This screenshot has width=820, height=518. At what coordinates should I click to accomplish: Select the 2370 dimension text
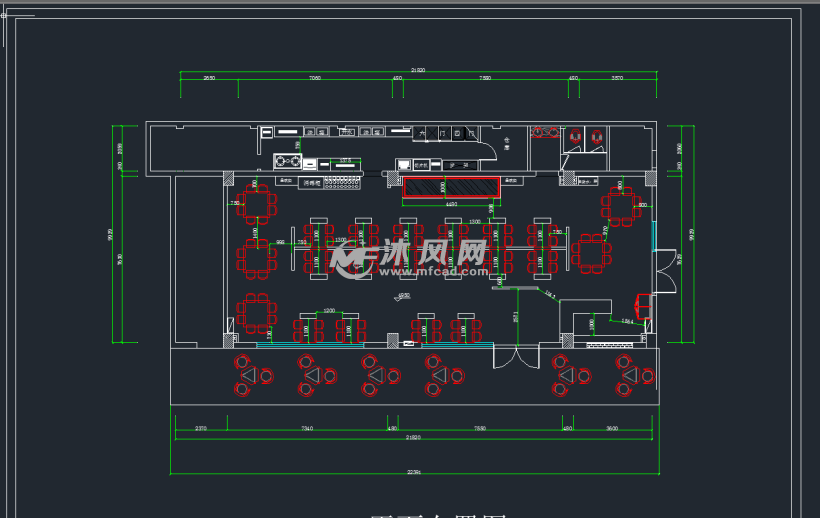[201, 428]
